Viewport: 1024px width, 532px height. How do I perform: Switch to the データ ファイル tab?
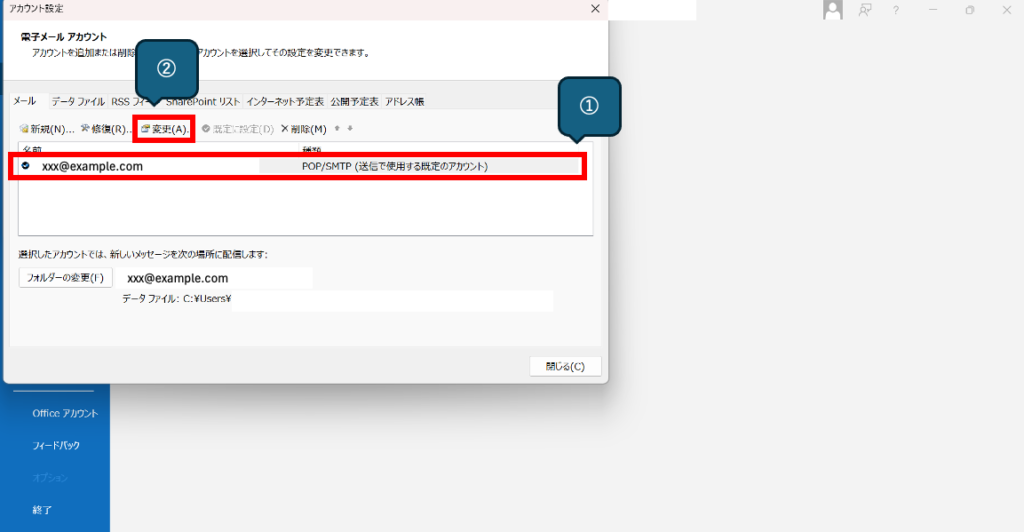click(x=78, y=102)
